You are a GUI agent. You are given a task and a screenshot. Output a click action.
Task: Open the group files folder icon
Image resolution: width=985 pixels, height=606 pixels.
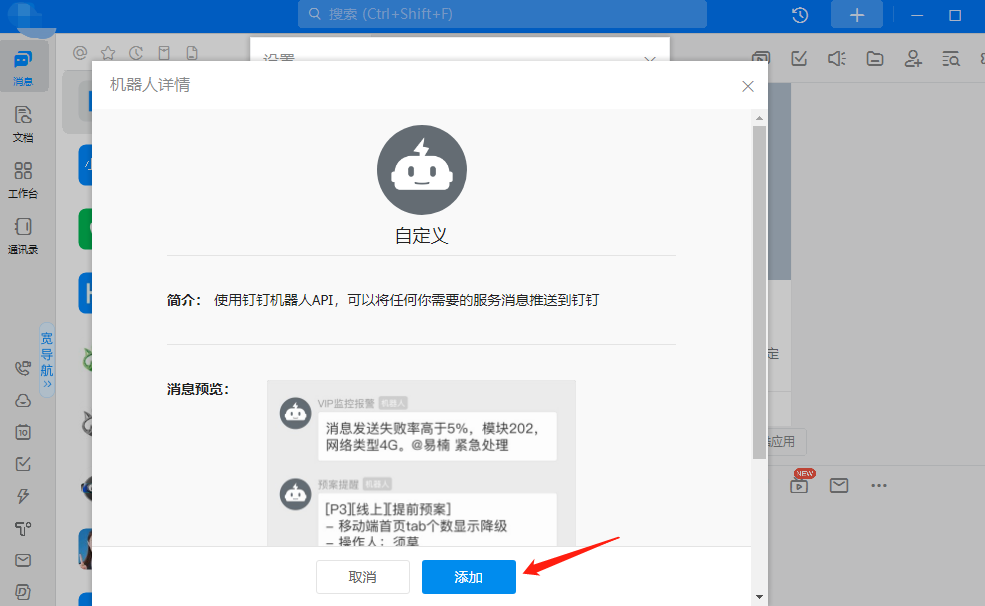pos(874,58)
